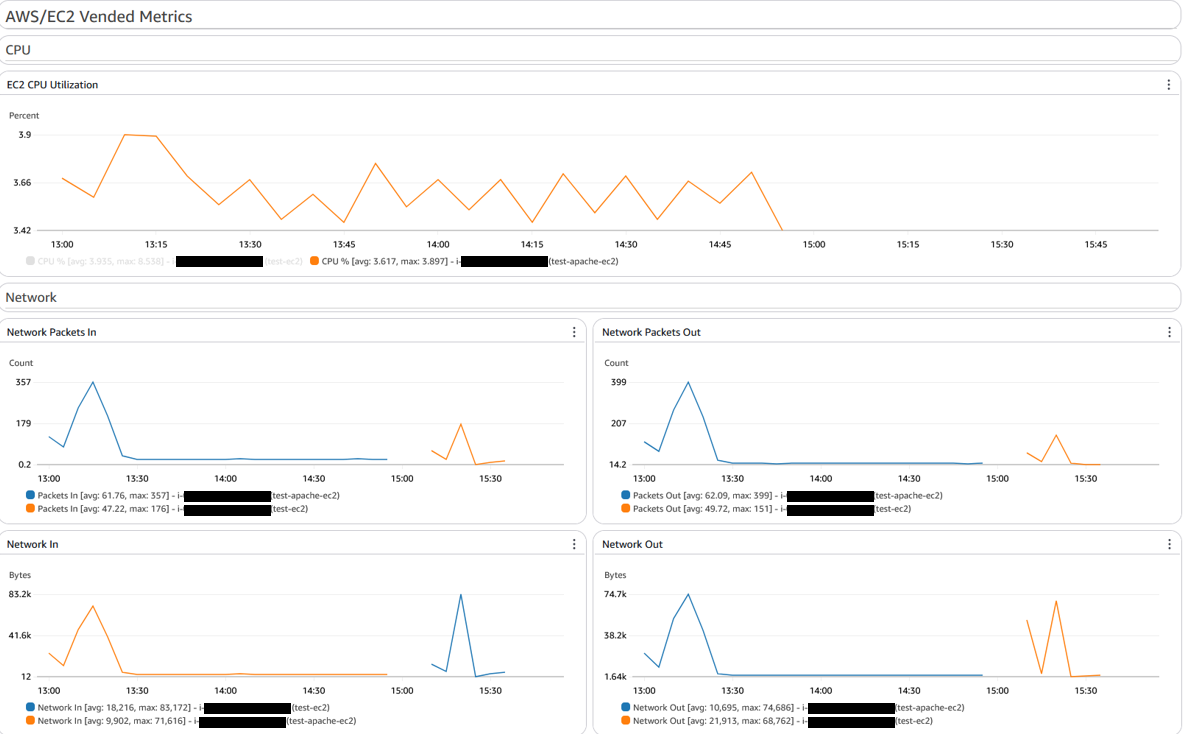The image size is (1184, 734).
Task: Open Network In widget actions menu
Action: coord(574,544)
